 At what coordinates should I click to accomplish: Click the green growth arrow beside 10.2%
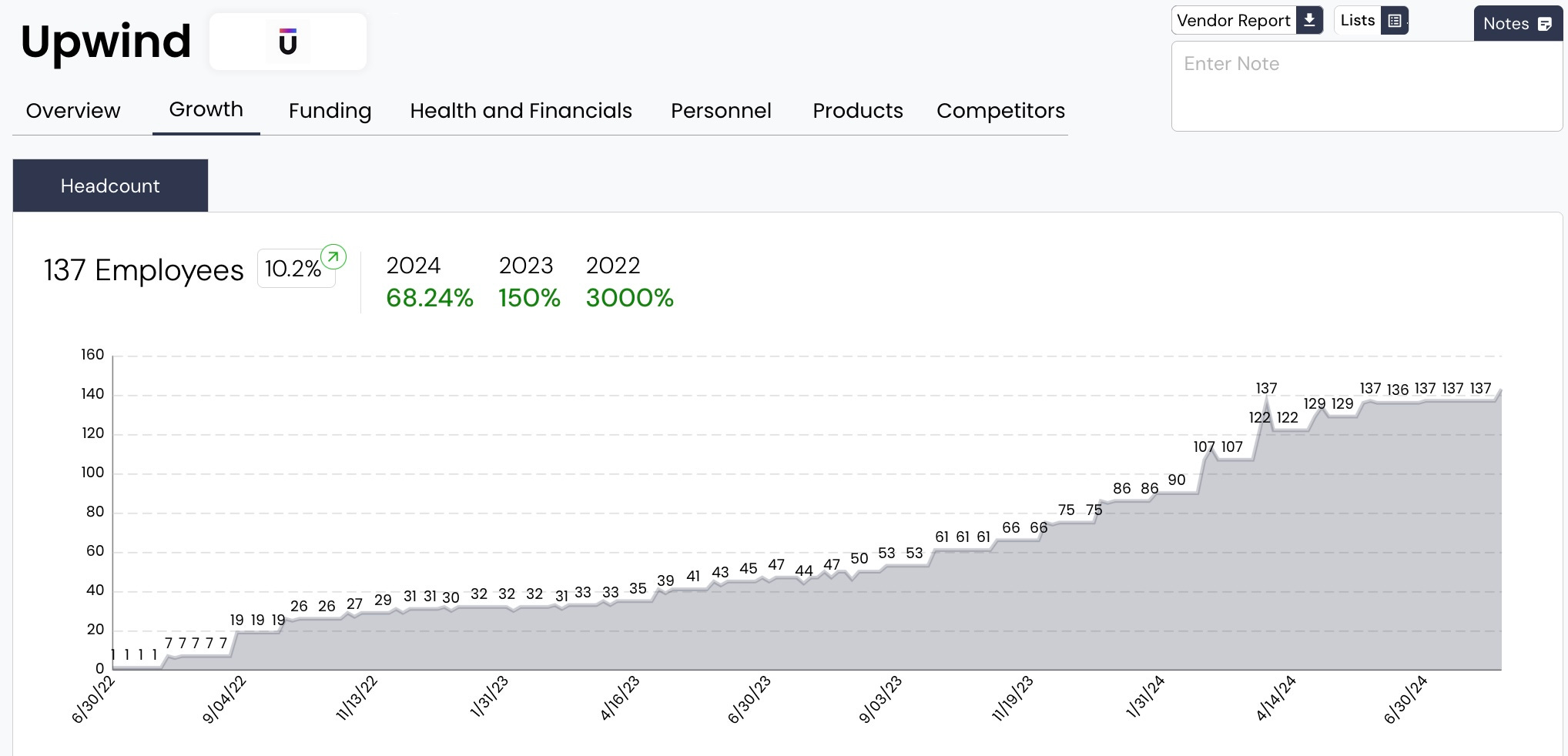click(x=334, y=257)
